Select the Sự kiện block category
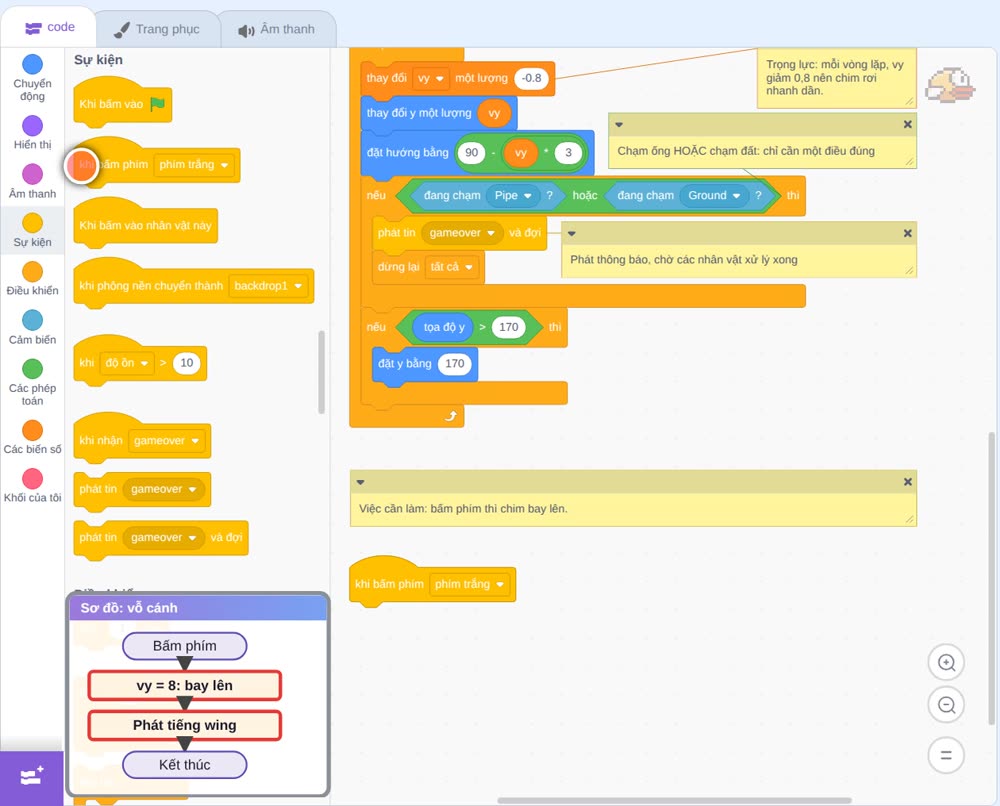1000x806 pixels. (32, 230)
